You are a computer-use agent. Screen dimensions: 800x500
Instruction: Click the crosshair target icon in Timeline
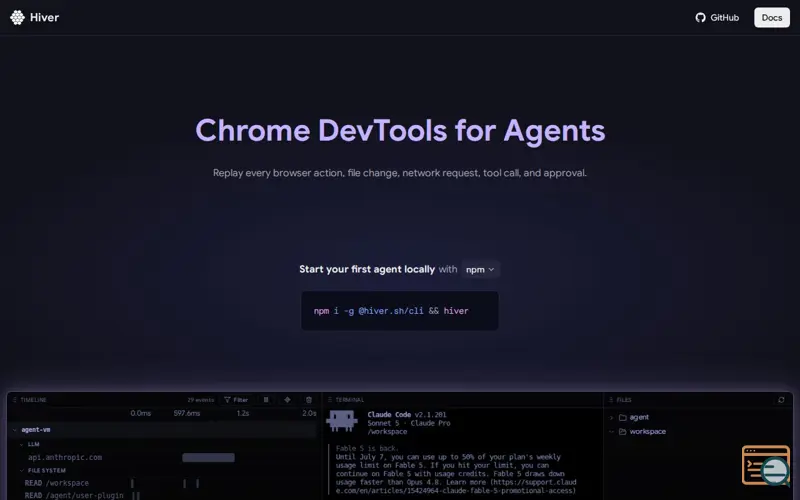point(287,400)
